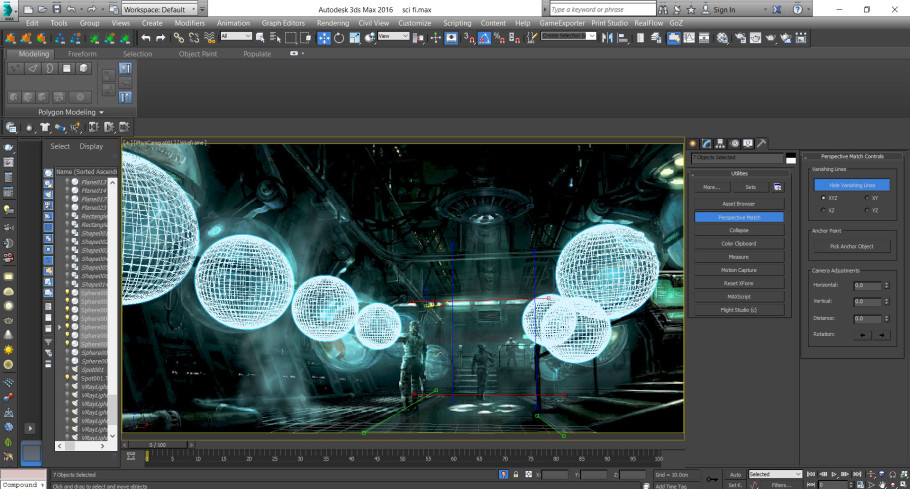Switch to the Freeform ribbon tab
Screen dimensions: 910x489
82,54
